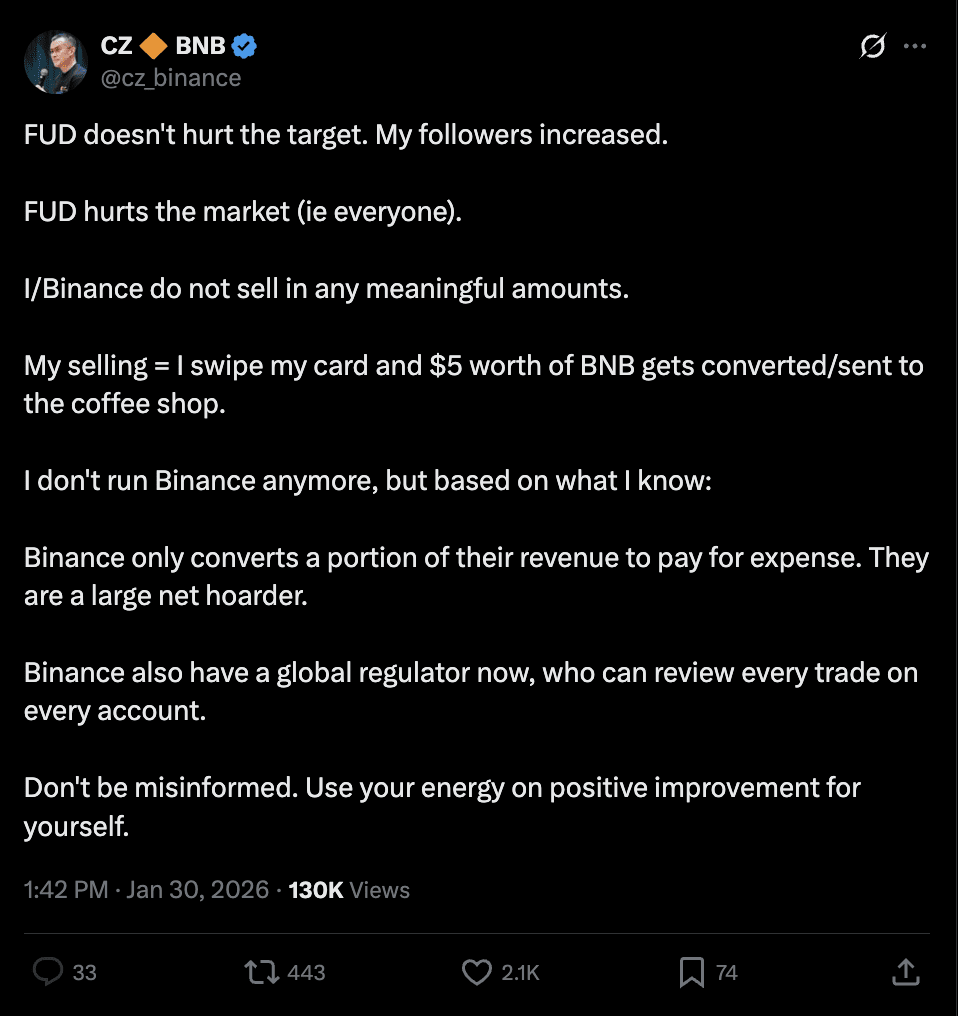
Task: Open the three-dot more options menu
Action: tap(914, 46)
